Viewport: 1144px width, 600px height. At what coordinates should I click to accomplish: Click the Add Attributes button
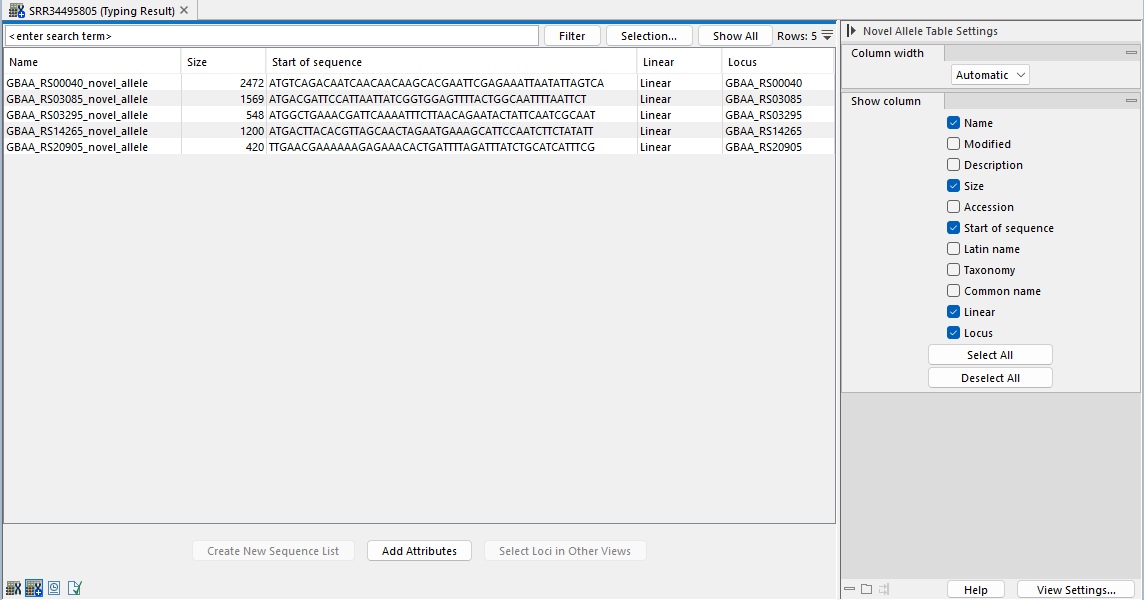pos(419,551)
